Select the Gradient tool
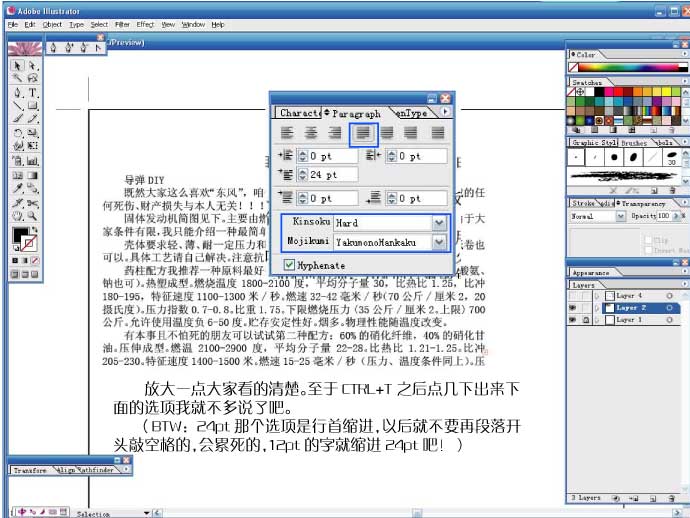 click(x=33, y=175)
